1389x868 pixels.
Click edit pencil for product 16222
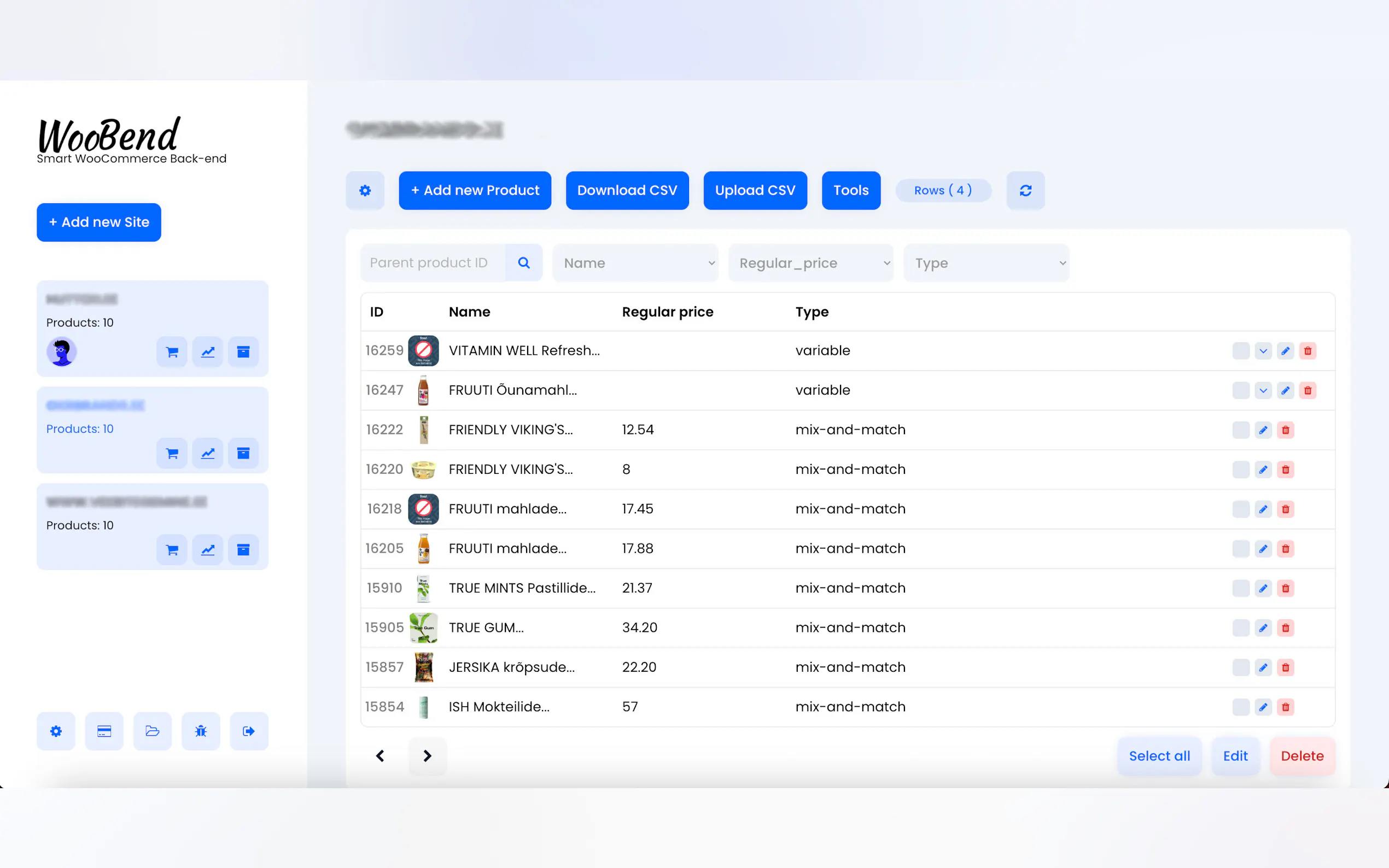point(1263,430)
